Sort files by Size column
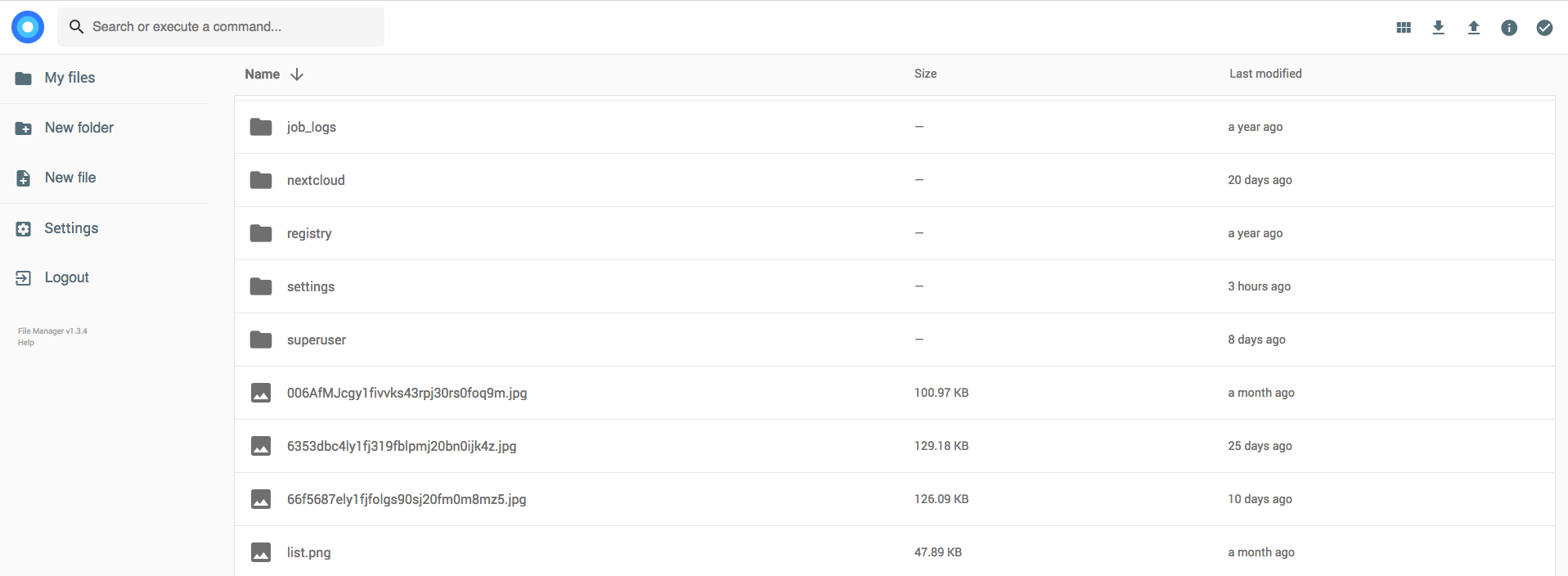Viewport: 1568px width, 576px height. point(925,74)
